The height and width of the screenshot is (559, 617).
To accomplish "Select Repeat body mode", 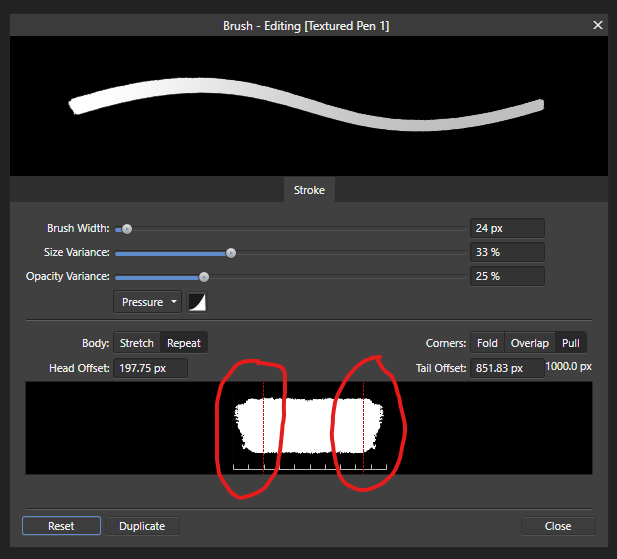I will point(184,343).
